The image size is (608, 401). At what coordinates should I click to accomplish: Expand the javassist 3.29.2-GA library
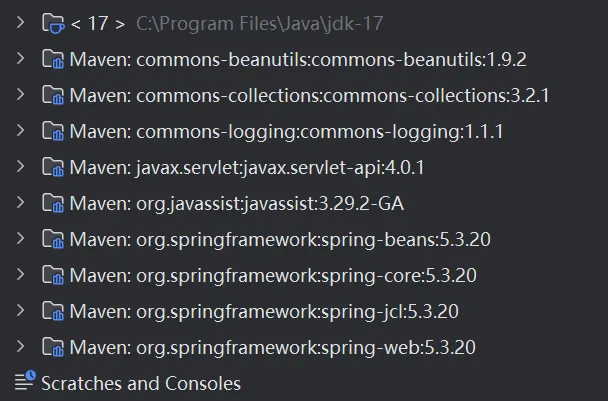(x=21, y=204)
